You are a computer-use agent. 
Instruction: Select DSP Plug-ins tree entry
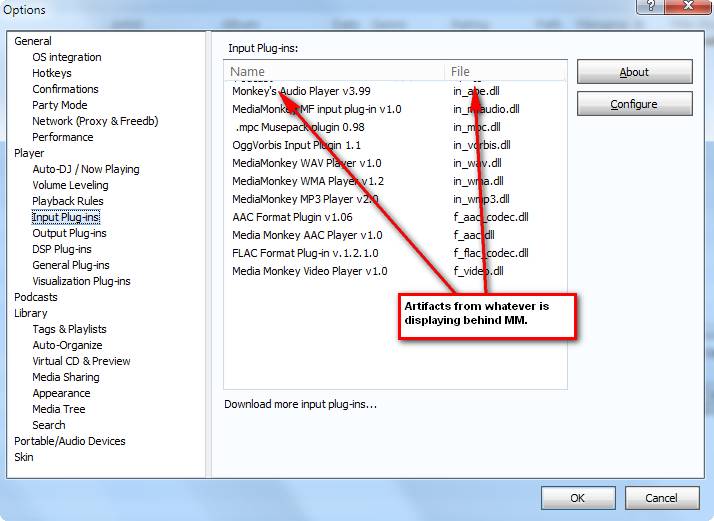point(62,249)
